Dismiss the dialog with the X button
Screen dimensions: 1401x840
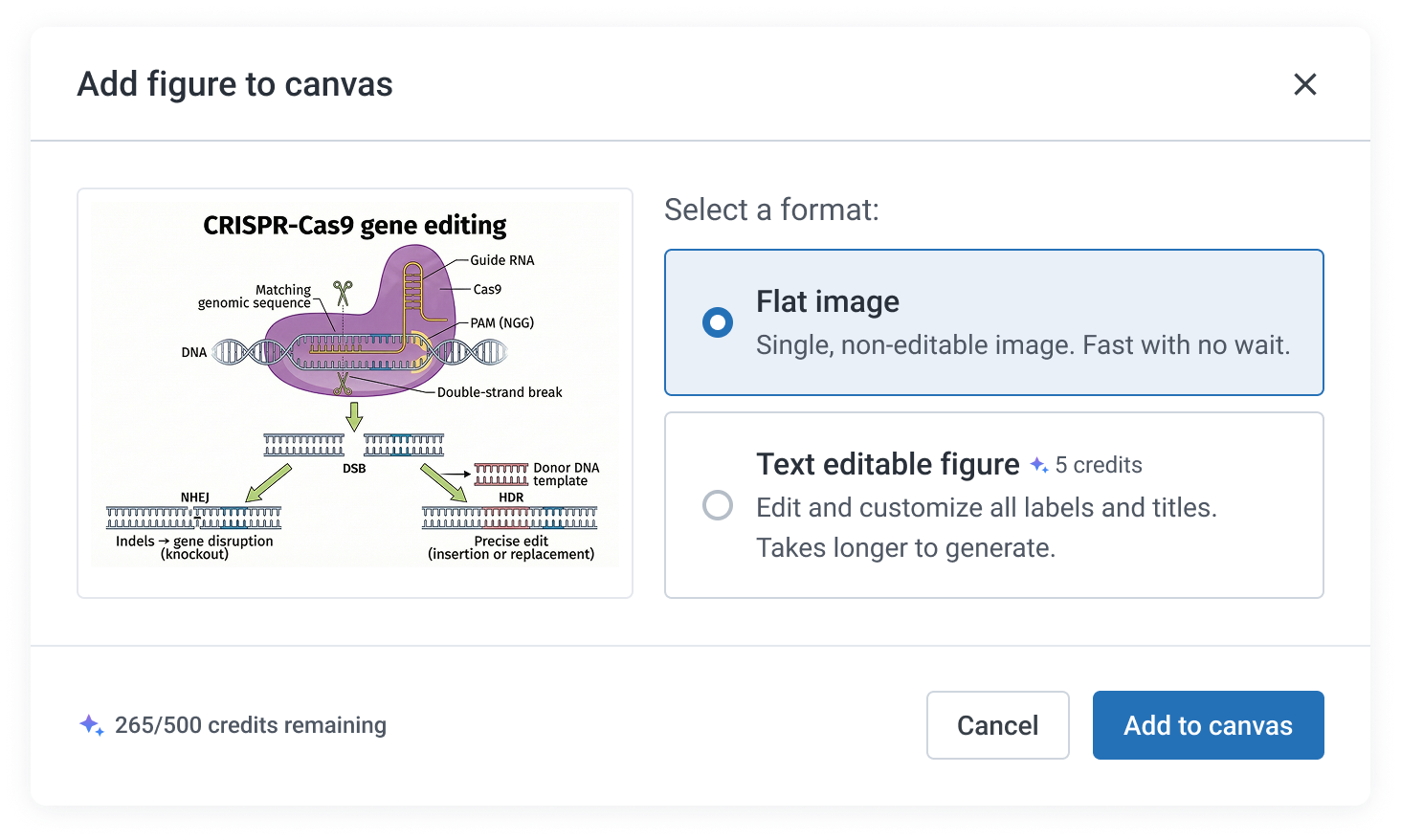(x=1304, y=84)
